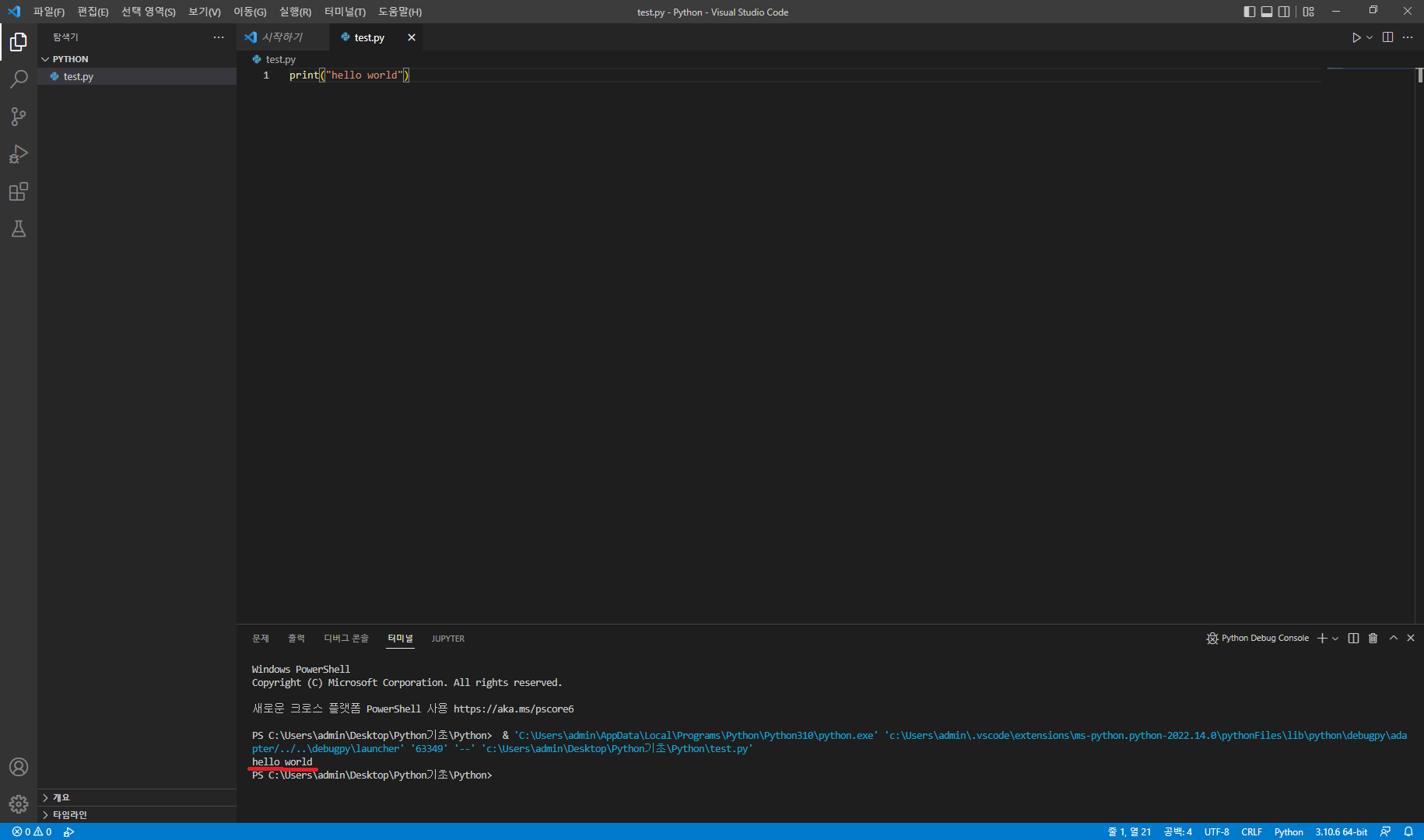Open the Accounts menu icon
1424x840 pixels.
(x=19, y=767)
